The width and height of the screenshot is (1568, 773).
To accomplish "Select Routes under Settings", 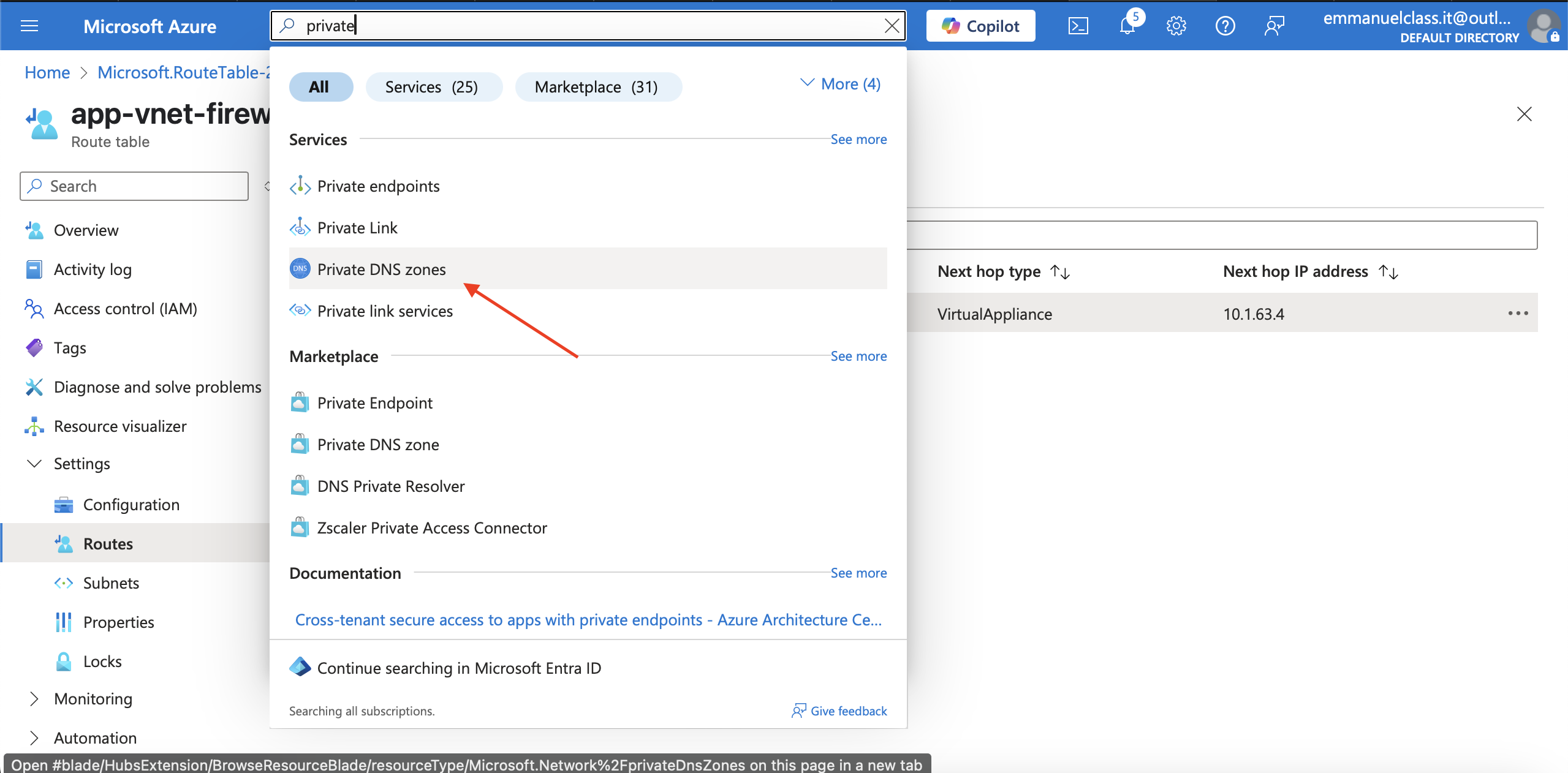I will click(135, 544).
